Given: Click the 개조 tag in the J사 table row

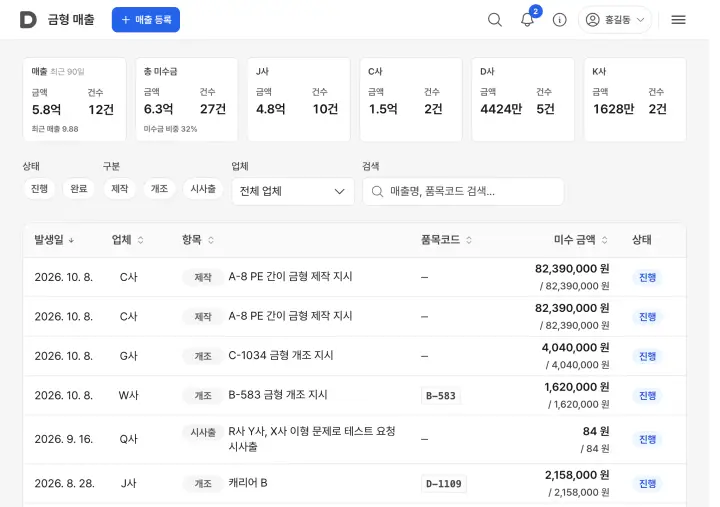Looking at the screenshot, I should pos(203,484).
